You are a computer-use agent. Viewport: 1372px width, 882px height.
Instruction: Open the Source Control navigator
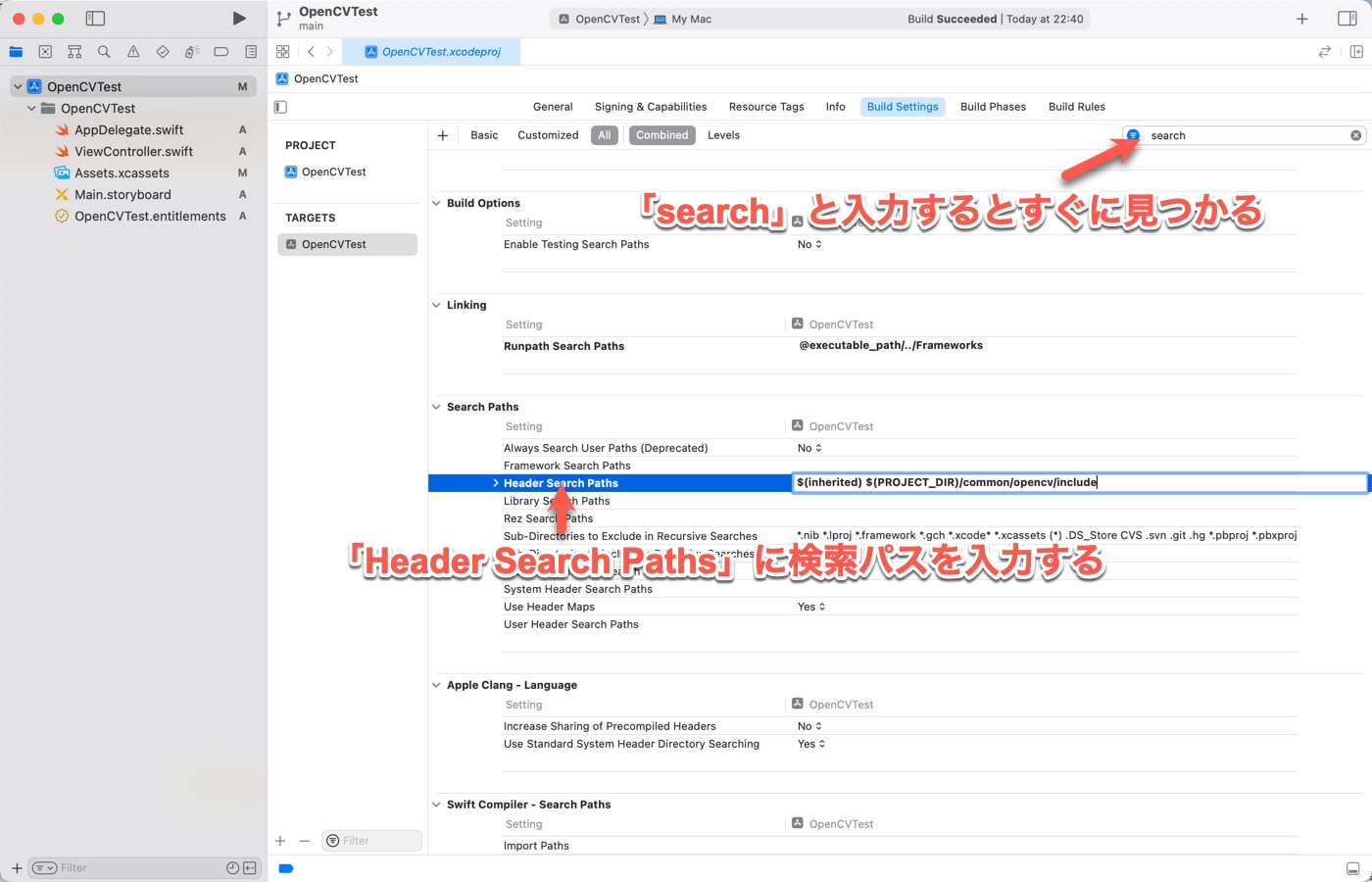coord(45,52)
